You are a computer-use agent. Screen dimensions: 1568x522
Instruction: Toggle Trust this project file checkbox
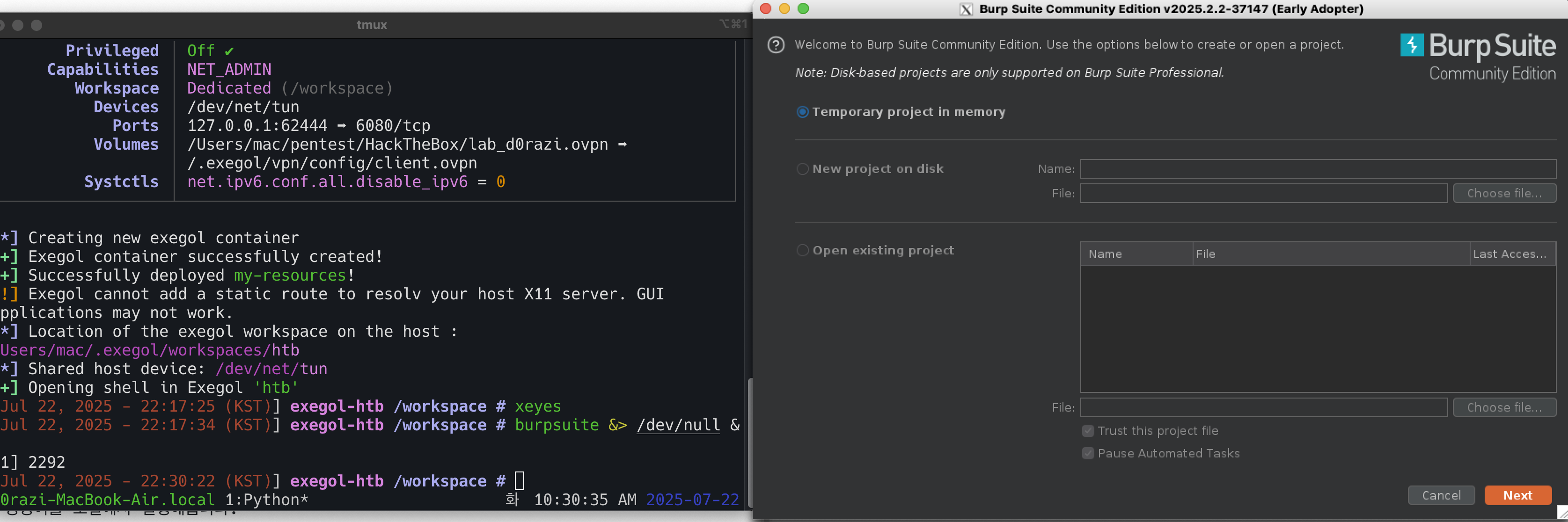click(x=1088, y=431)
